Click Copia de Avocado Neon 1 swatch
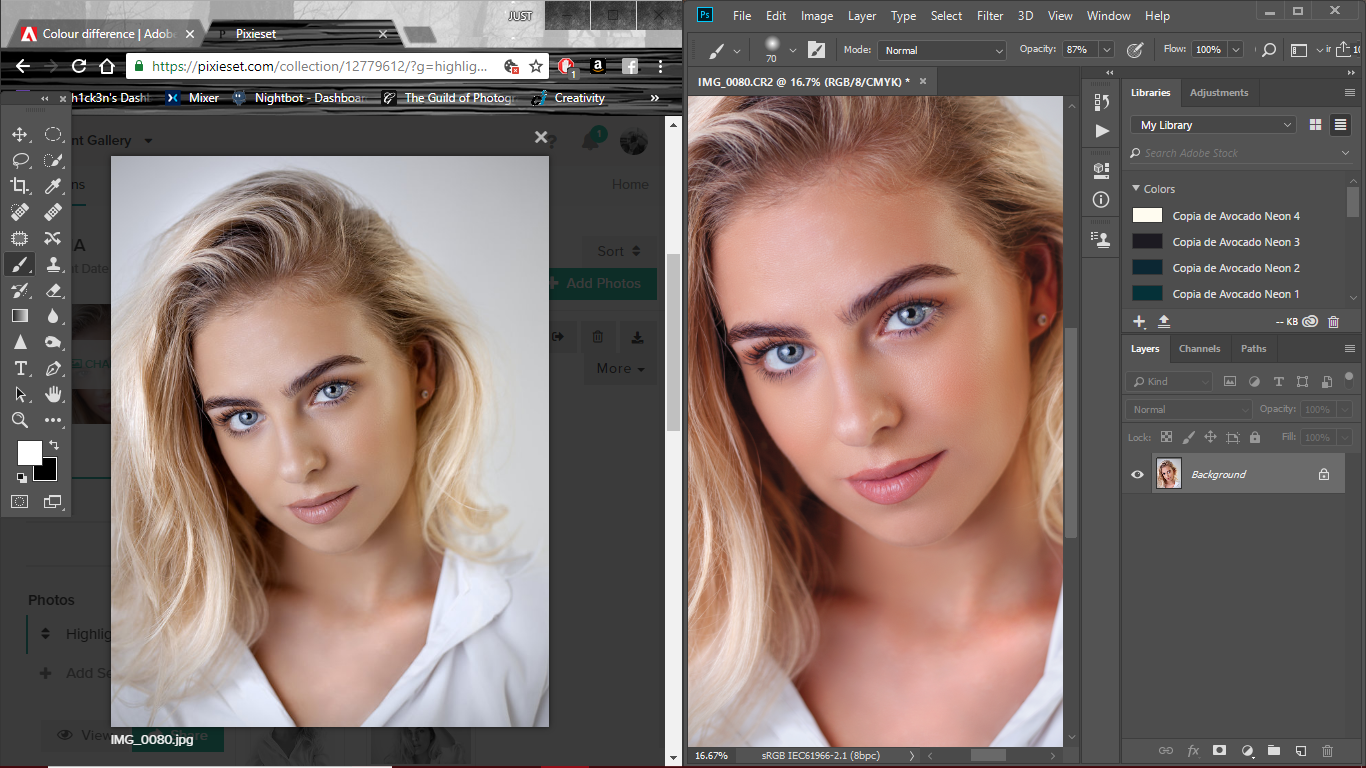Viewport: 1366px width, 768px height. pos(1147,294)
